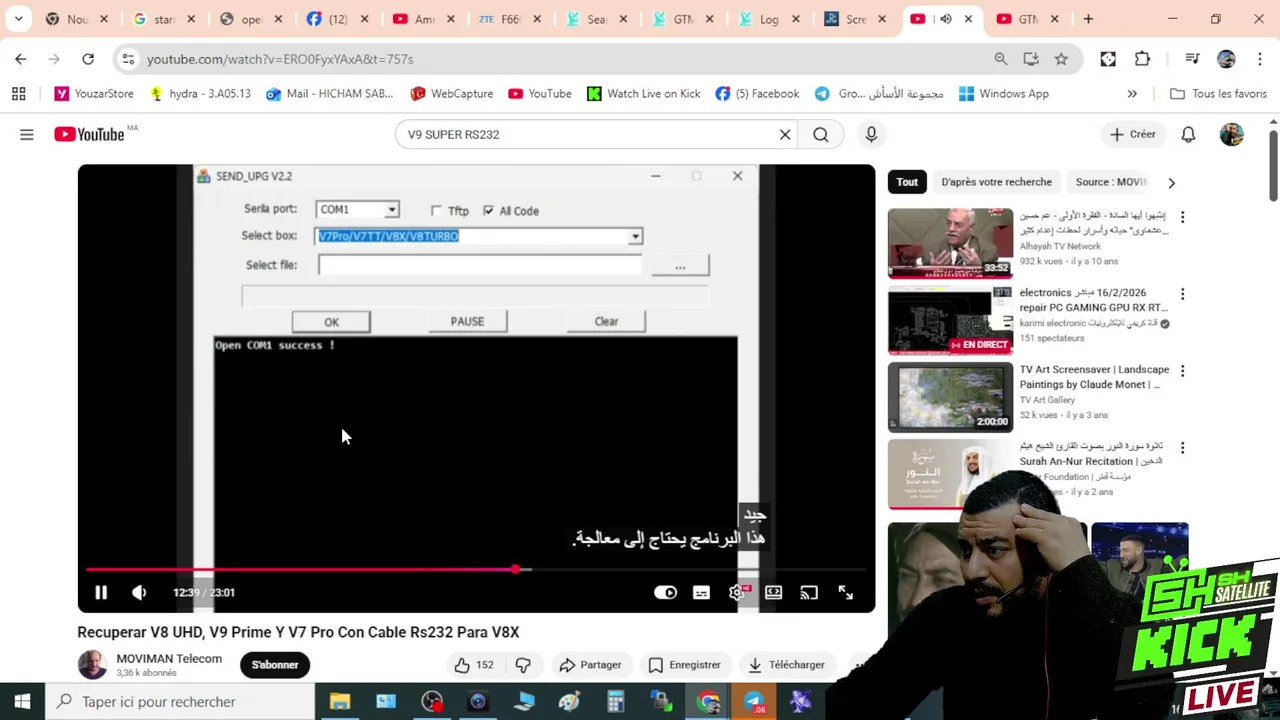Click the browser address bar URL
The height and width of the screenshot is (720, 1280).
[x=280, y=59]
